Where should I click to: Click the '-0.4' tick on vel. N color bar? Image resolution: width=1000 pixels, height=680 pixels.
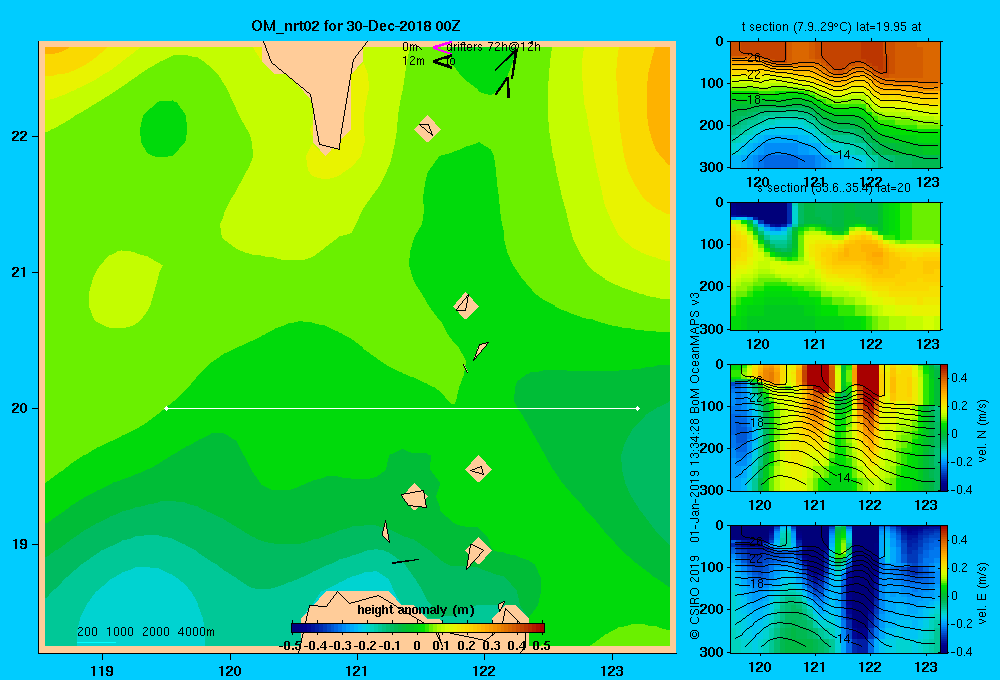click(961, 490)
